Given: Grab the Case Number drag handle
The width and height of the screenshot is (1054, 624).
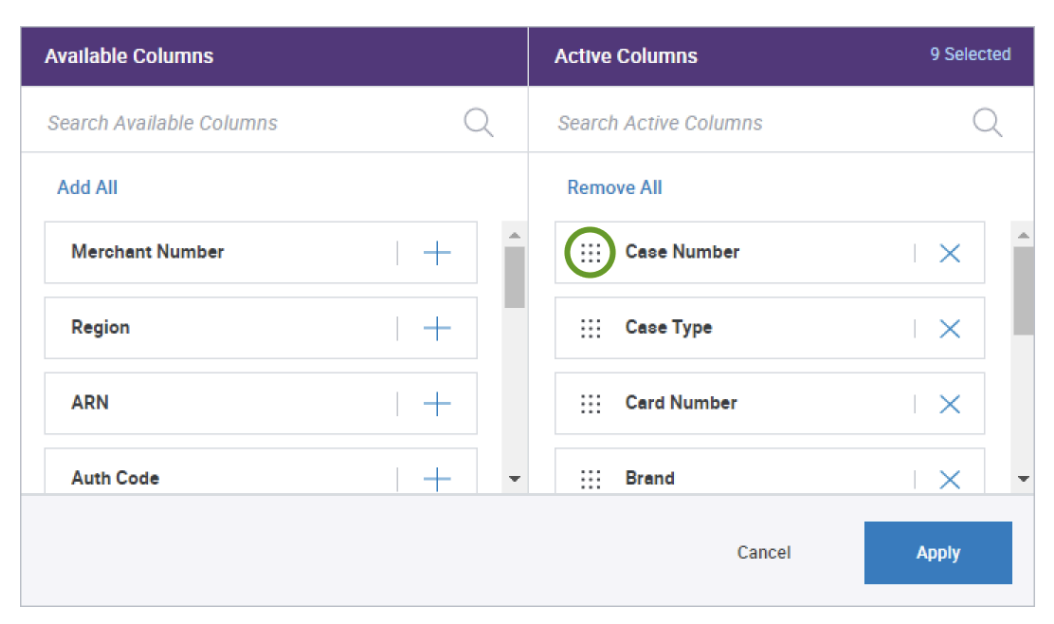Looking at the screenshot, I should click(590, 253).
